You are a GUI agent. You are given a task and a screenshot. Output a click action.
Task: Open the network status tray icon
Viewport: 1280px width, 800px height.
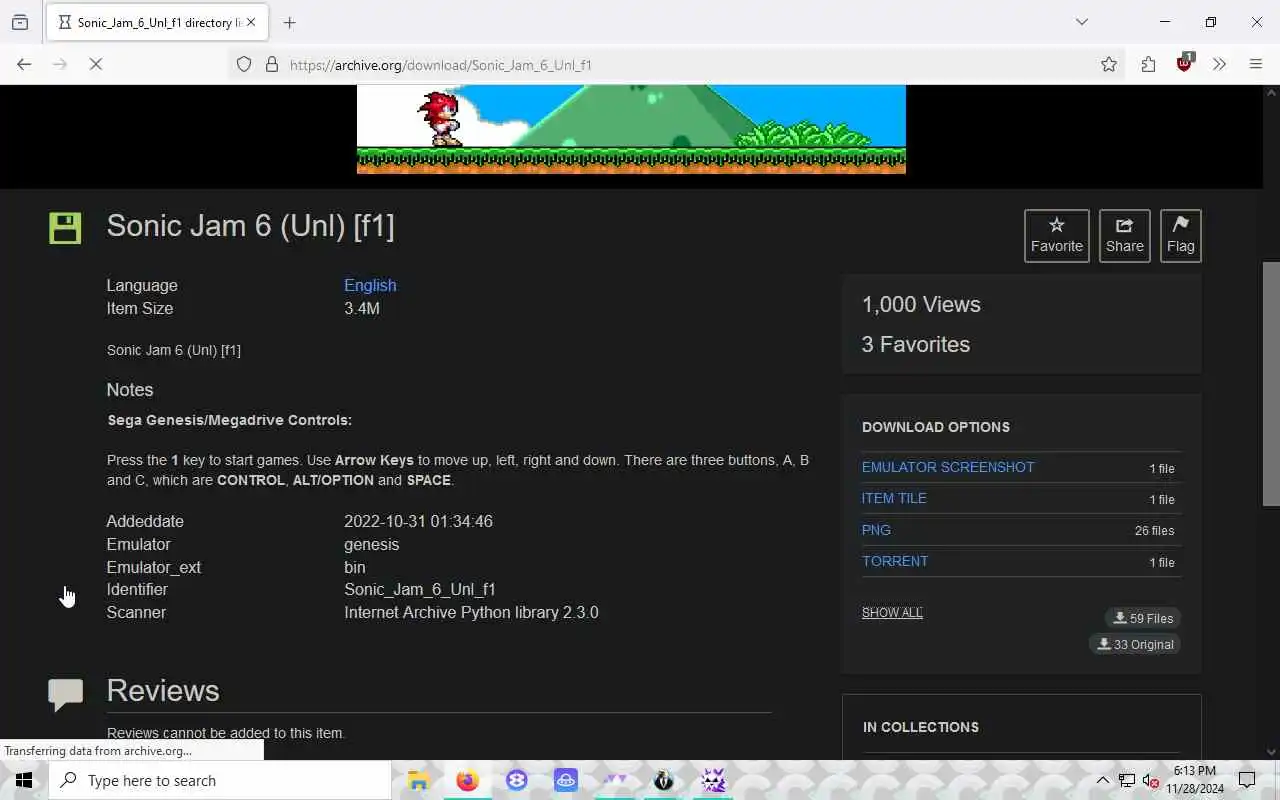(1126, 780)
